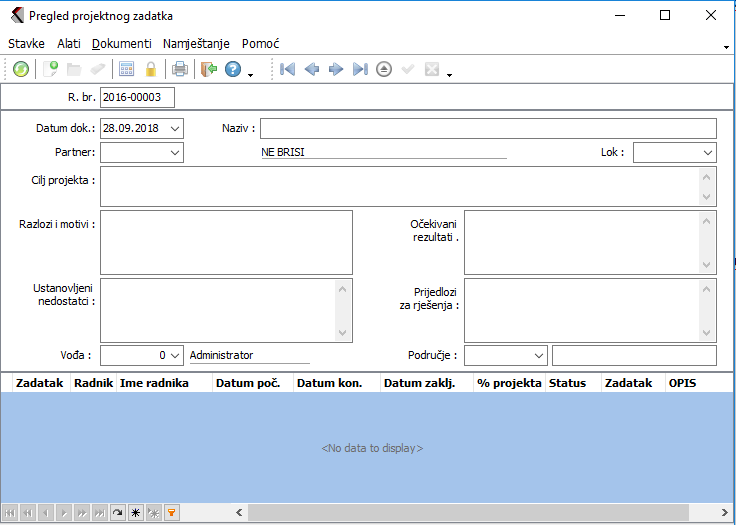Click the Ime radnika column header
This screenshot has width=736, height=525.
click(x=154, y=383)
